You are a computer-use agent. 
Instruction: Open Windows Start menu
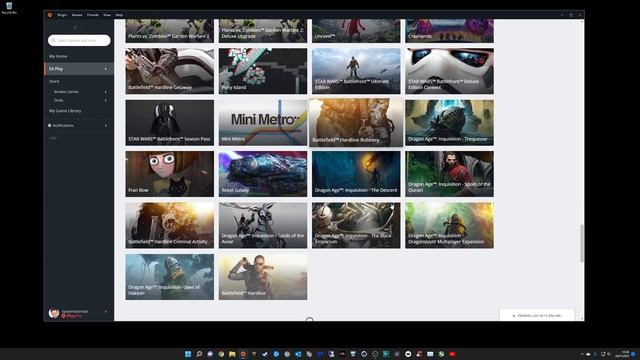pyautogui.click(x=188, y=354)
